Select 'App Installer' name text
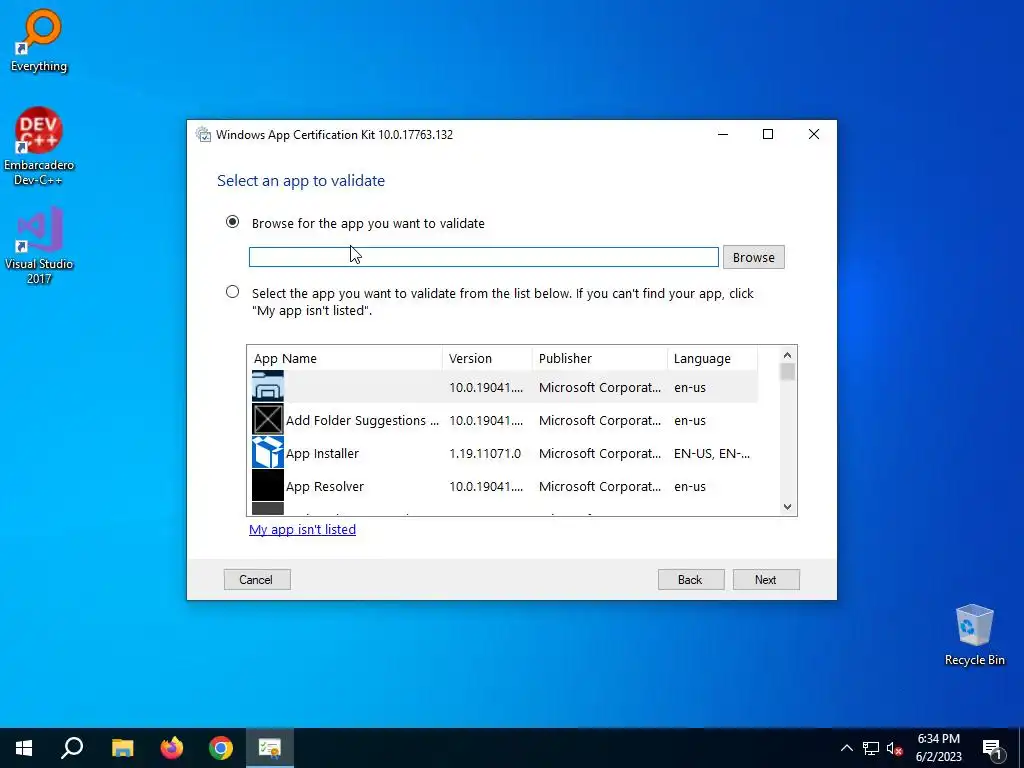This screenshot has height=768, width=1024. 322,453
